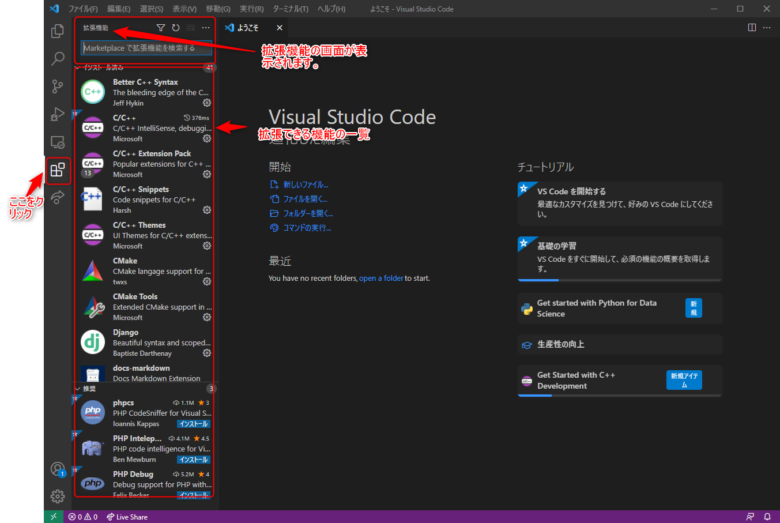
Task: Install PHP Intelephense extension
Action: point(194,460)
